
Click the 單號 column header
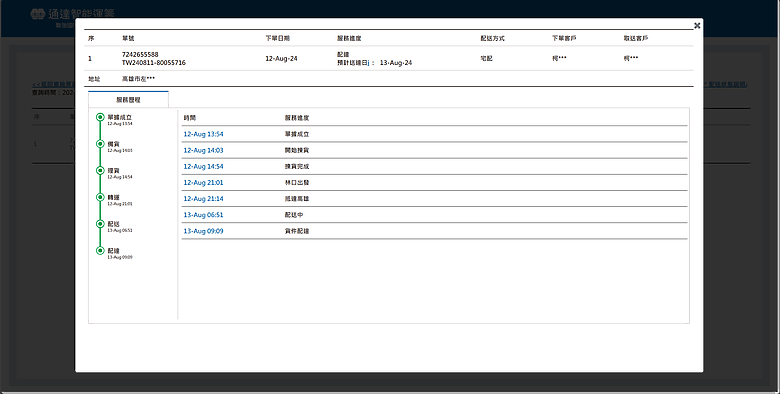[x=128, y=38]
